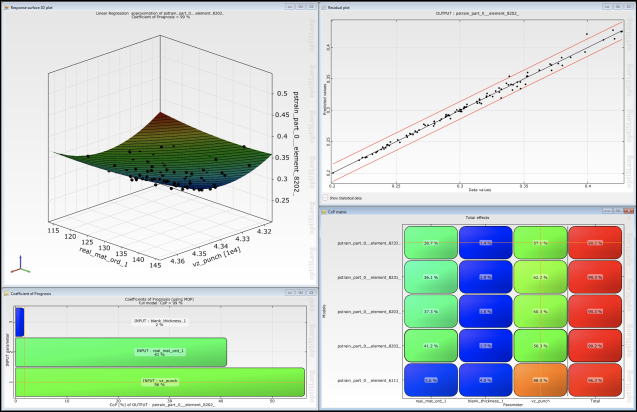Click the Coefficient of Prognosis window title icon
Viewport: 637px width, 412px height.
[x=6, y=293]
